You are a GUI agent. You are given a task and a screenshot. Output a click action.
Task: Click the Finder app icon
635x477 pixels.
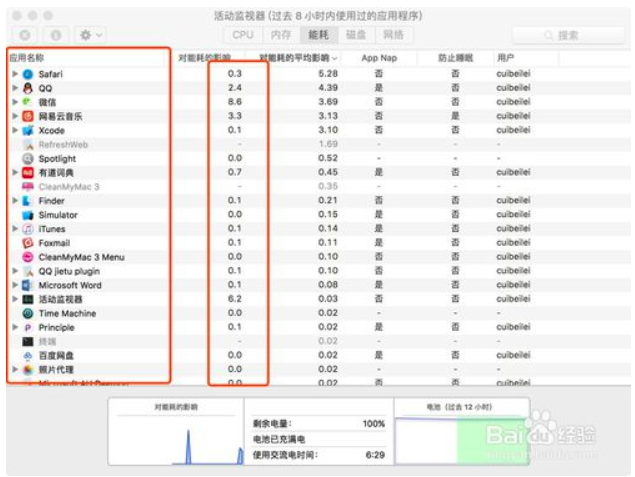pyautogui.click(x=28, y=201)
